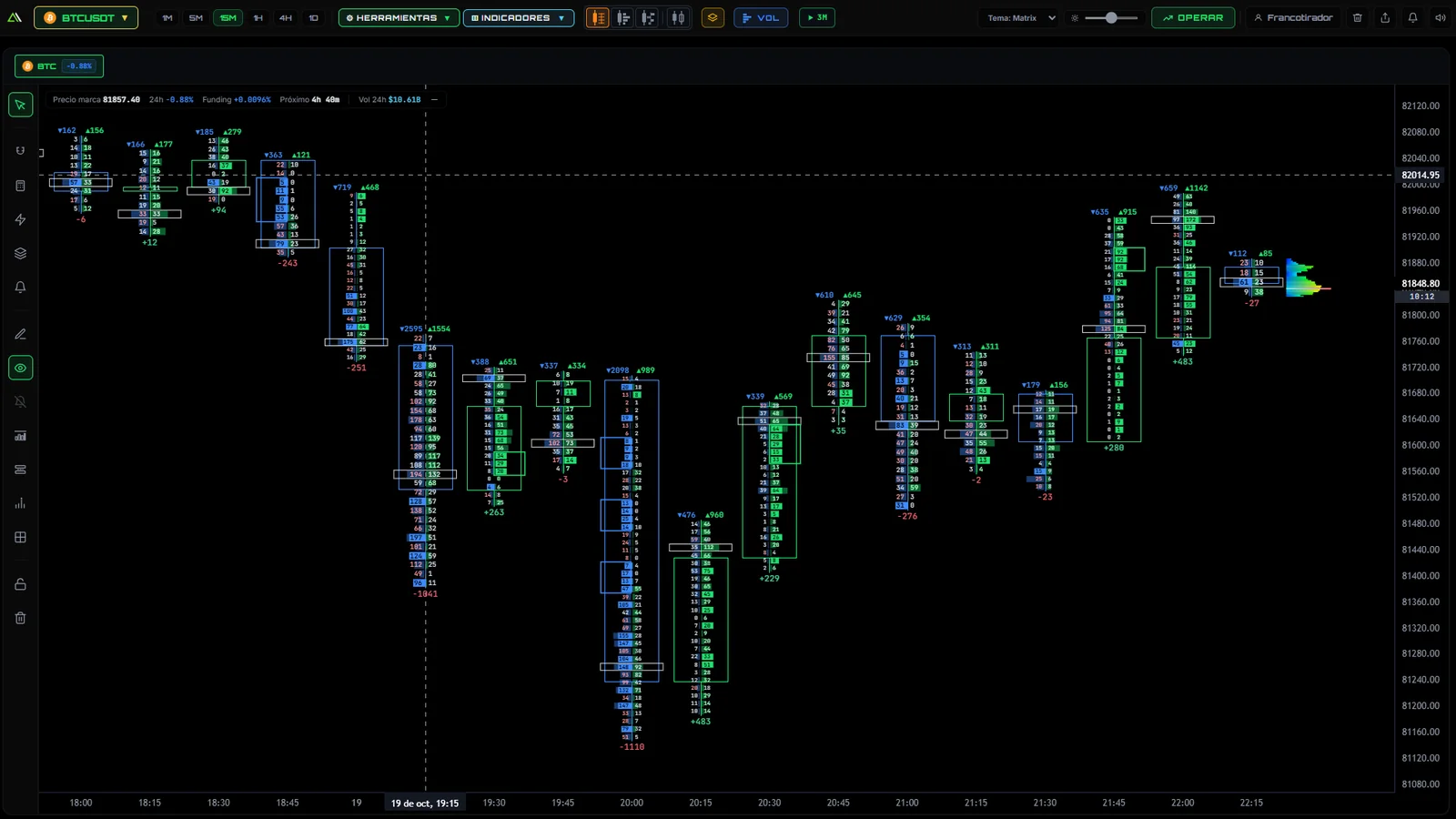Open the Tema: Matrix theme dropdown
This screenshot has height=819, width=1456.
[1021, 17]
